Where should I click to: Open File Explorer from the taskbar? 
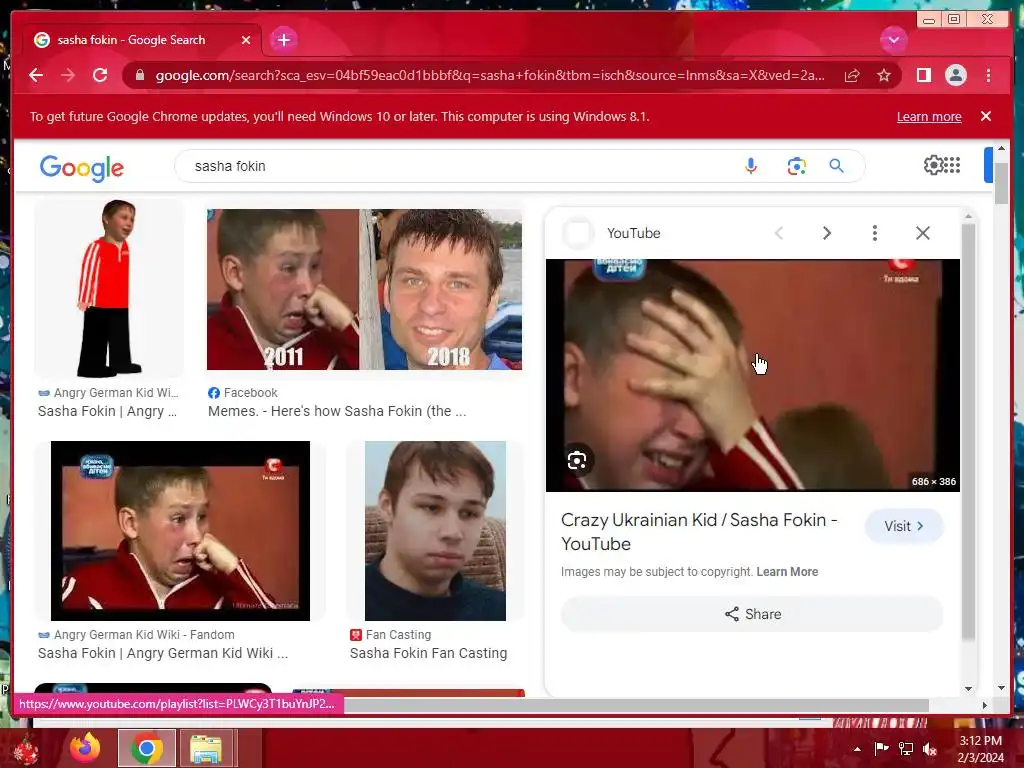(x=206, y=748)
